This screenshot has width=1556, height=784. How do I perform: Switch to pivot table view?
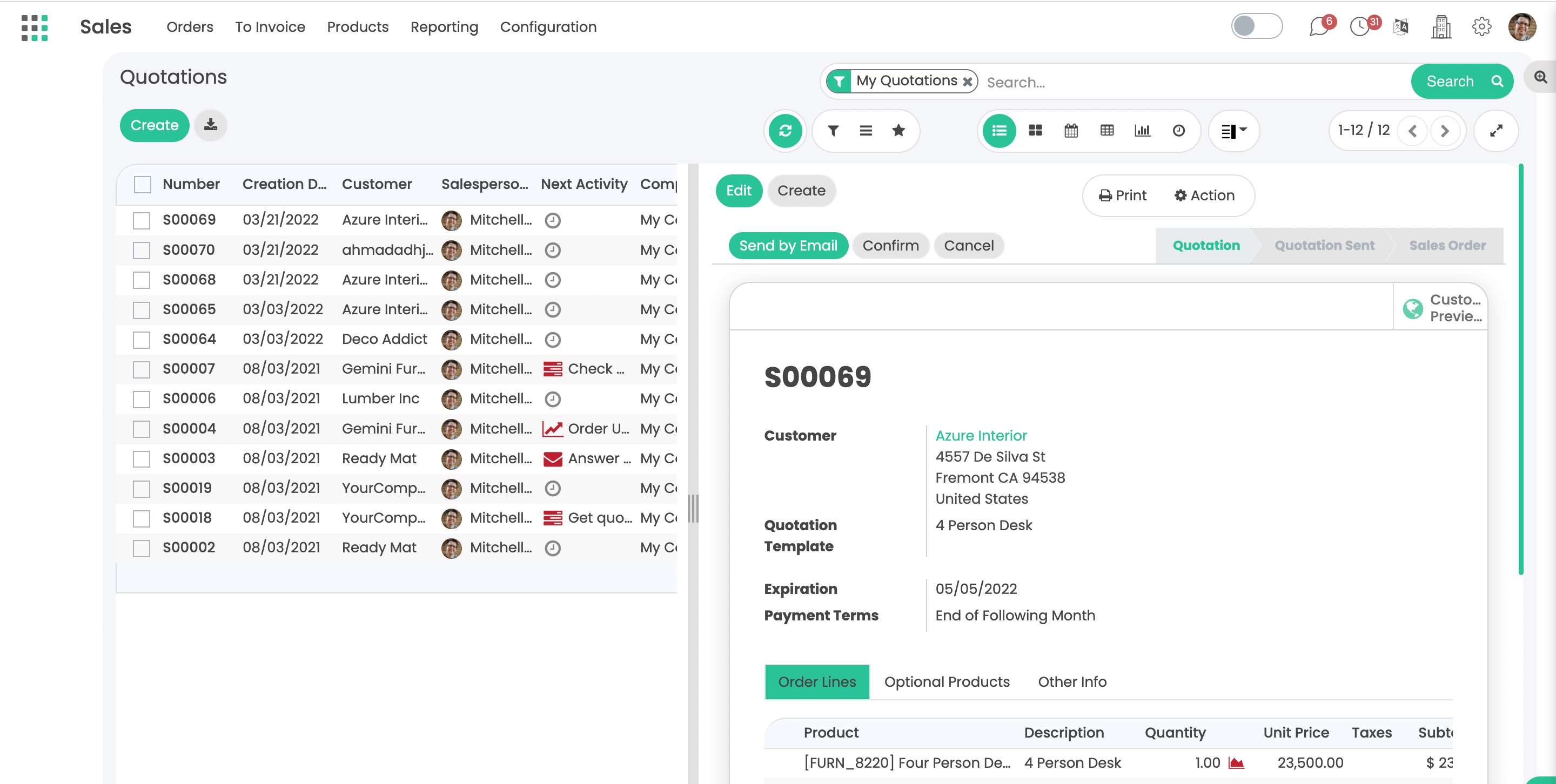[x=1106, y=130]
